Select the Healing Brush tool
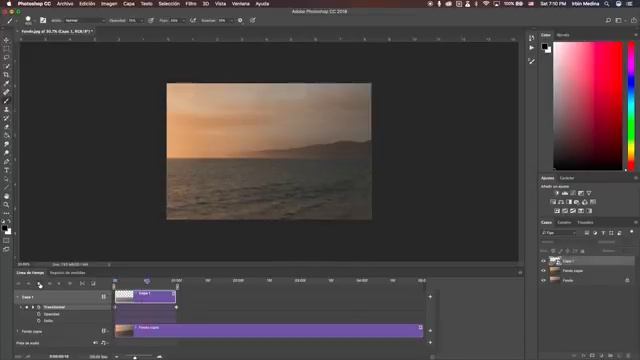Viewport: 640px width, 360px height. click(x=6, y=92)
